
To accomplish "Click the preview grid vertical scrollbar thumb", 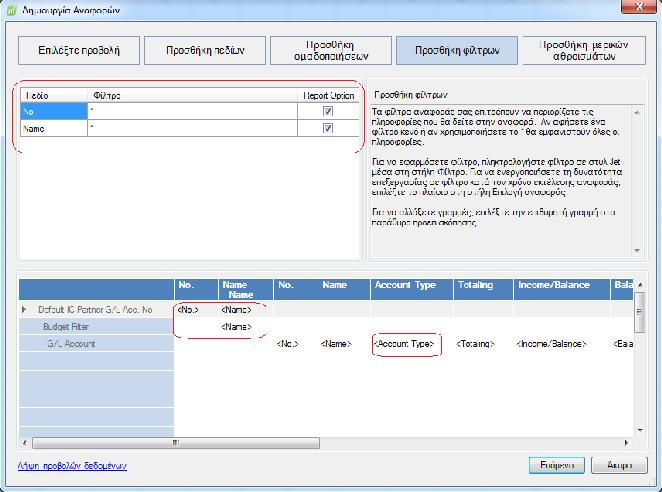I will point(640,312).
